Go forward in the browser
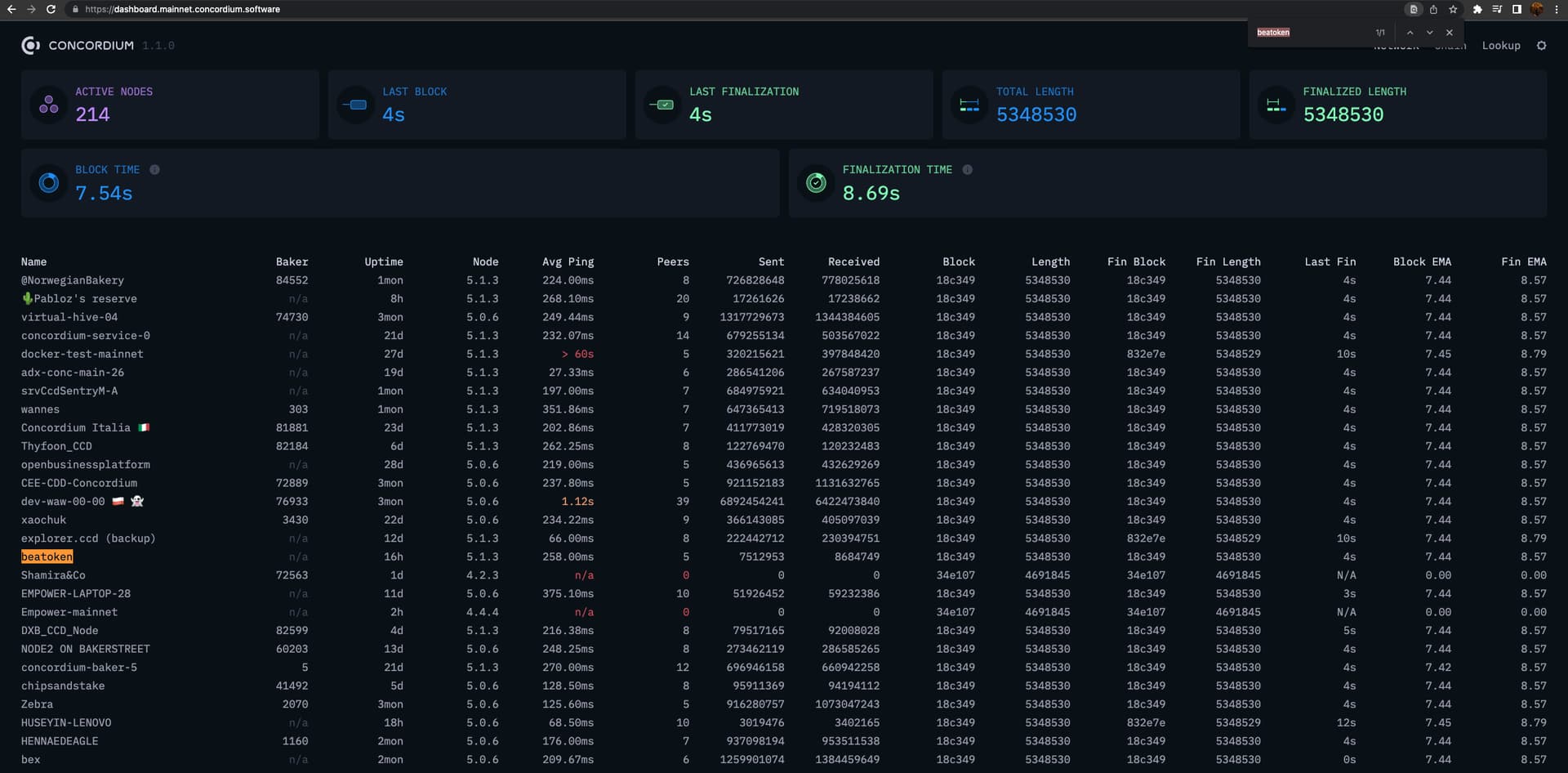The image size is (1568, 773). click(31, 9)
